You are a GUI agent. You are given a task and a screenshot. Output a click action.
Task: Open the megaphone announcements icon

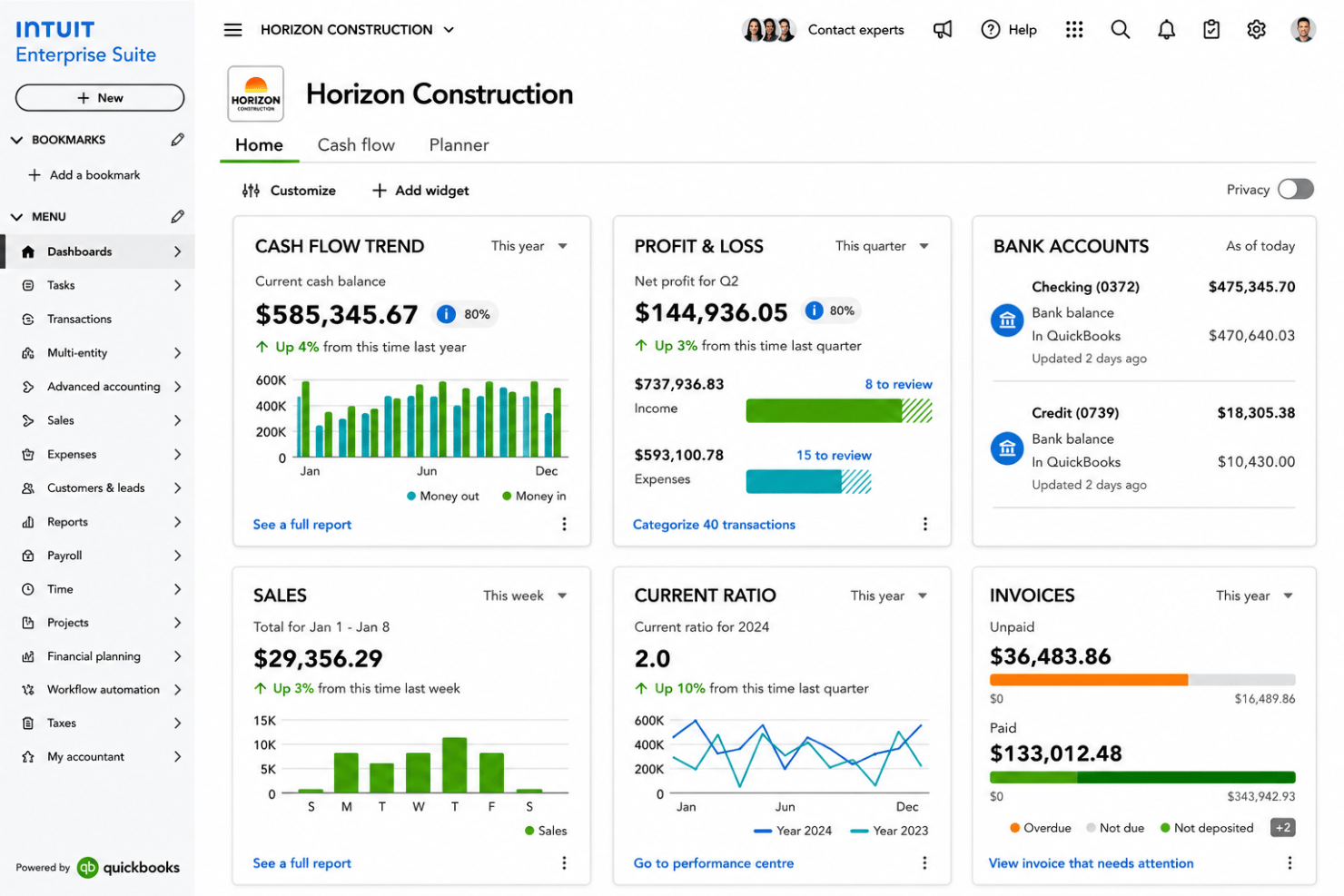(943, 30)
